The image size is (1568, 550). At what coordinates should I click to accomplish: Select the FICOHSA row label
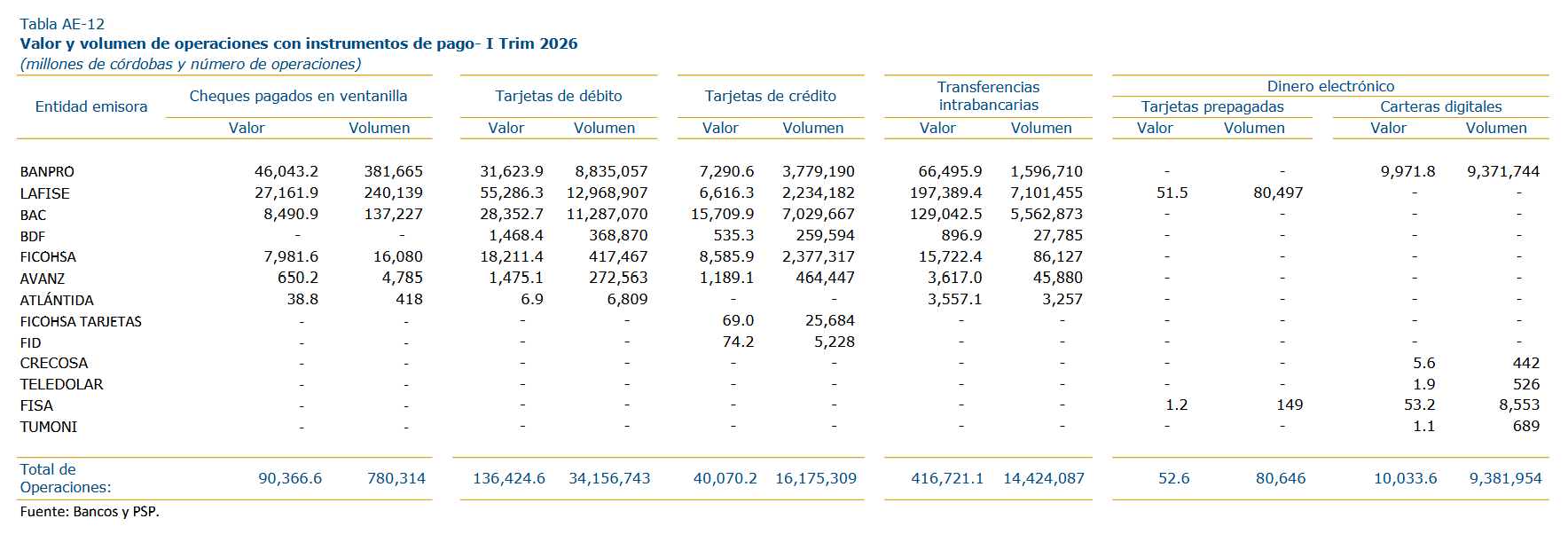point(48,257)
